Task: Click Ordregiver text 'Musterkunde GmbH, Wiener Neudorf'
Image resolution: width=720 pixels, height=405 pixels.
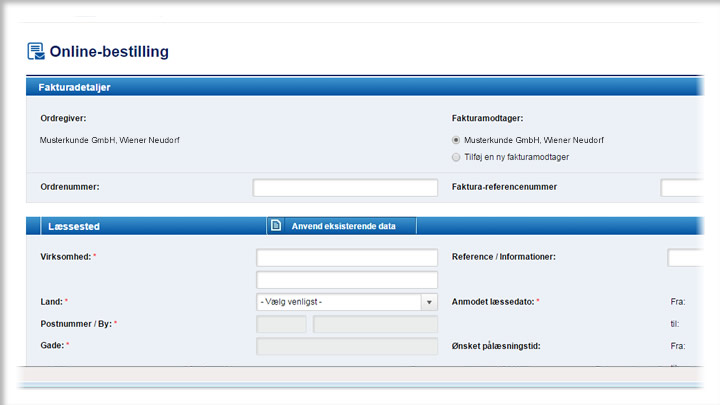Action: point(109,140)
